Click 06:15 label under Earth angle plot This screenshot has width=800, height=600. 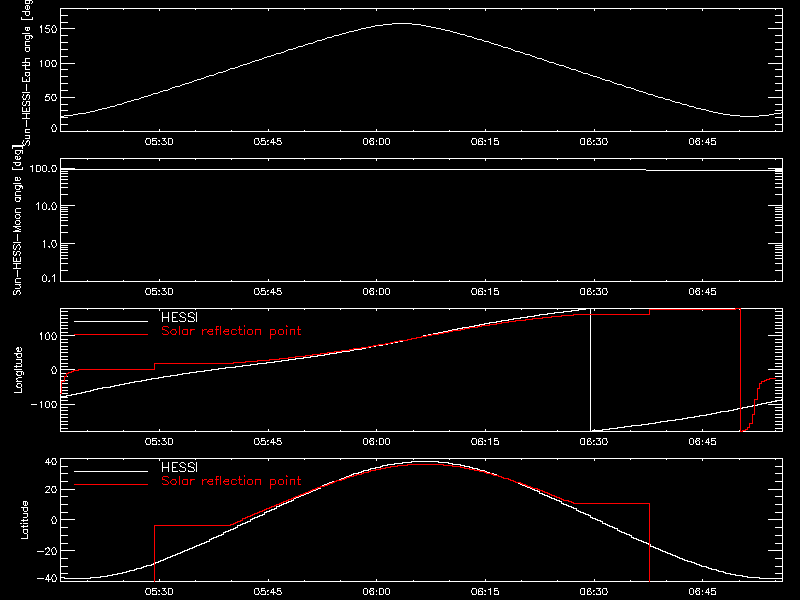coord(485,141)
